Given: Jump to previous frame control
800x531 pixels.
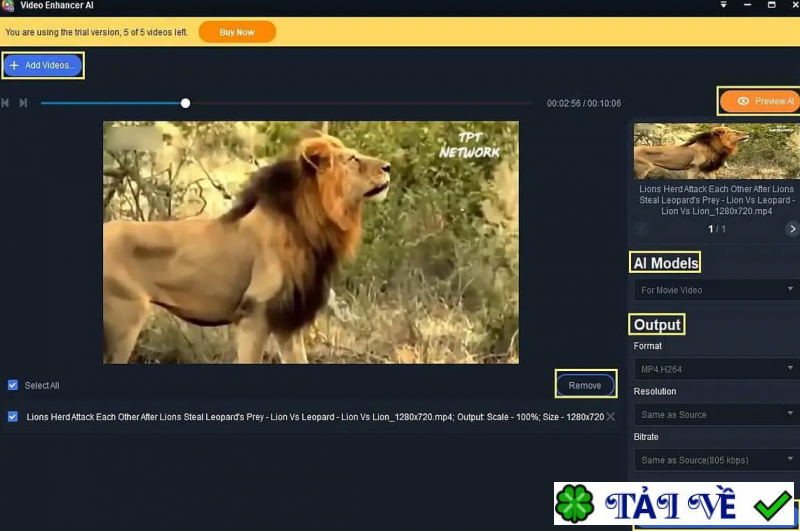Looking at the screenshot, I should point(5,103).
